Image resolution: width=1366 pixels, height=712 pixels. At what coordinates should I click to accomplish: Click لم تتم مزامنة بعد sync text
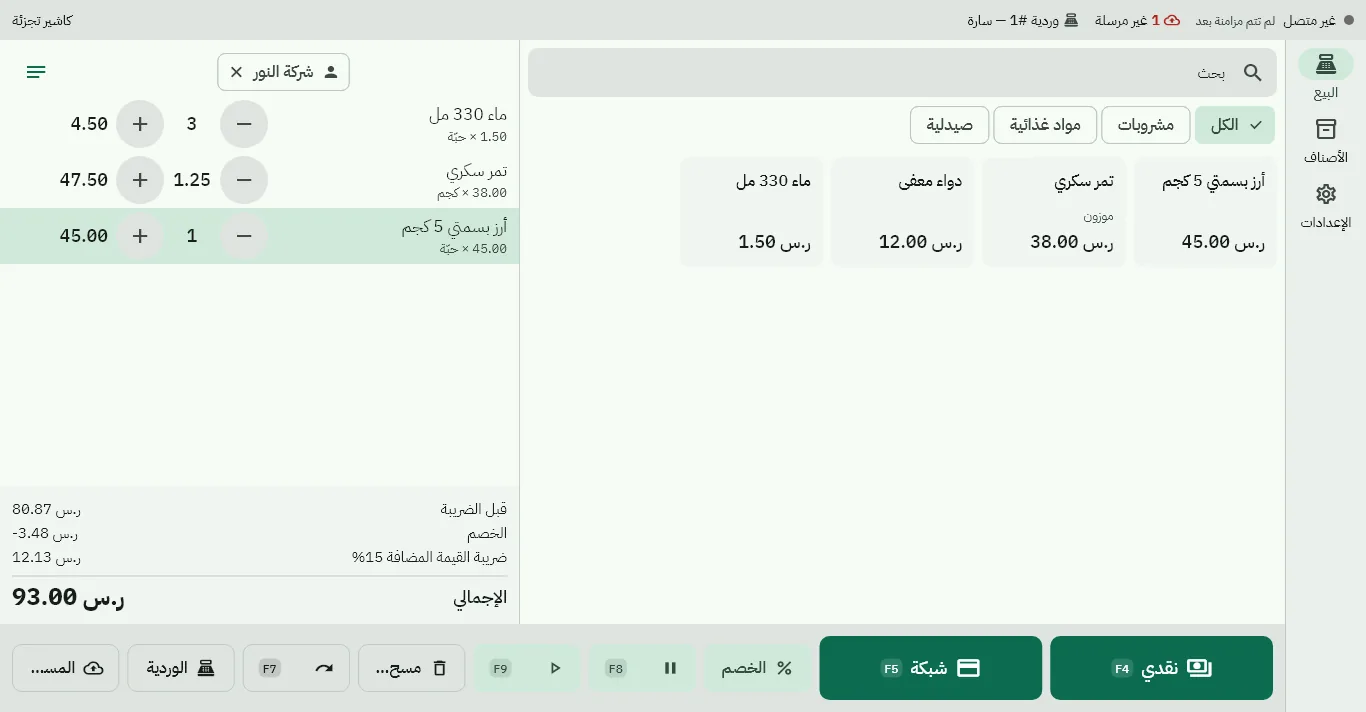(x=1235, y=20)
